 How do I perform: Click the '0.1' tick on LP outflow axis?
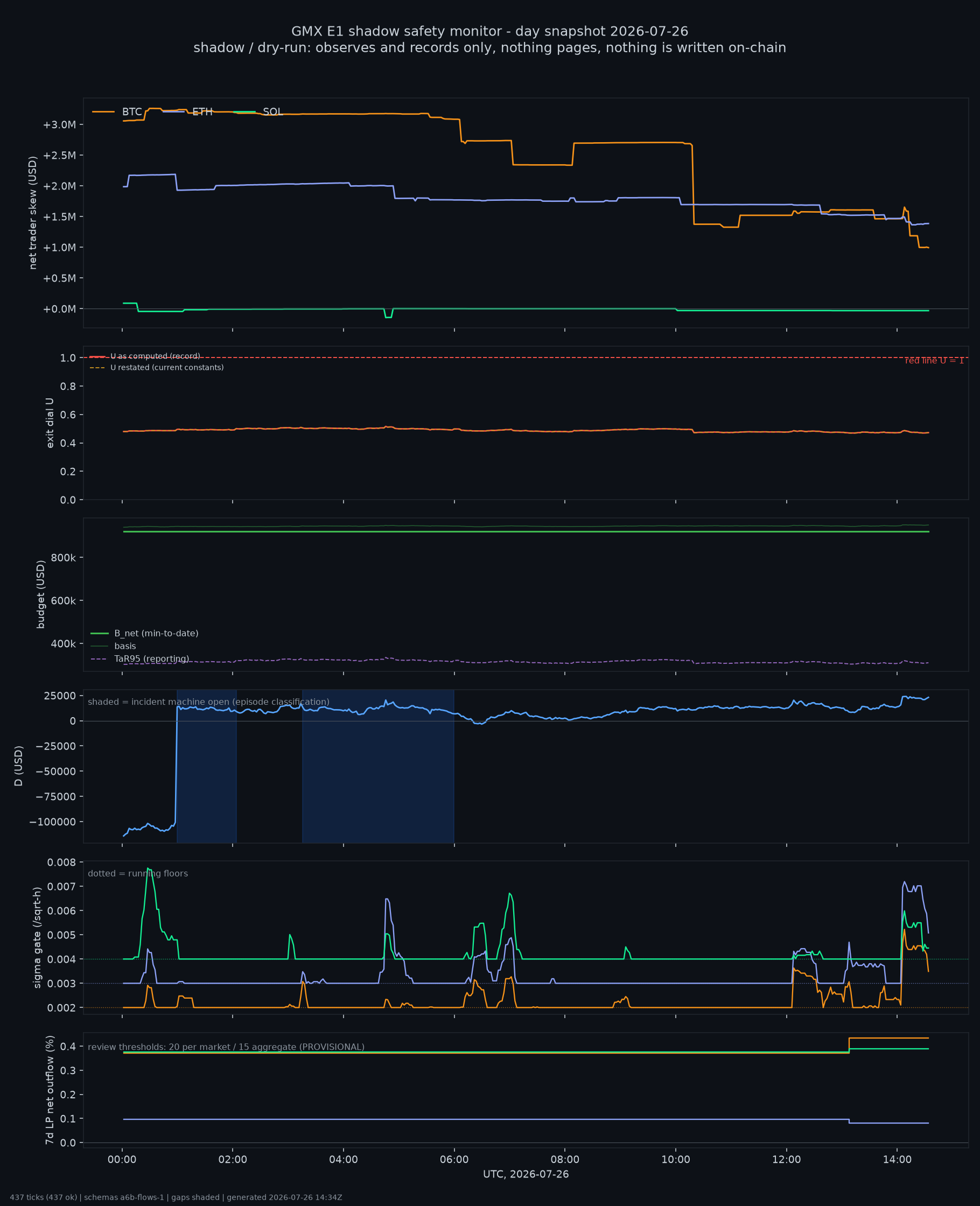pos(68,1119)
